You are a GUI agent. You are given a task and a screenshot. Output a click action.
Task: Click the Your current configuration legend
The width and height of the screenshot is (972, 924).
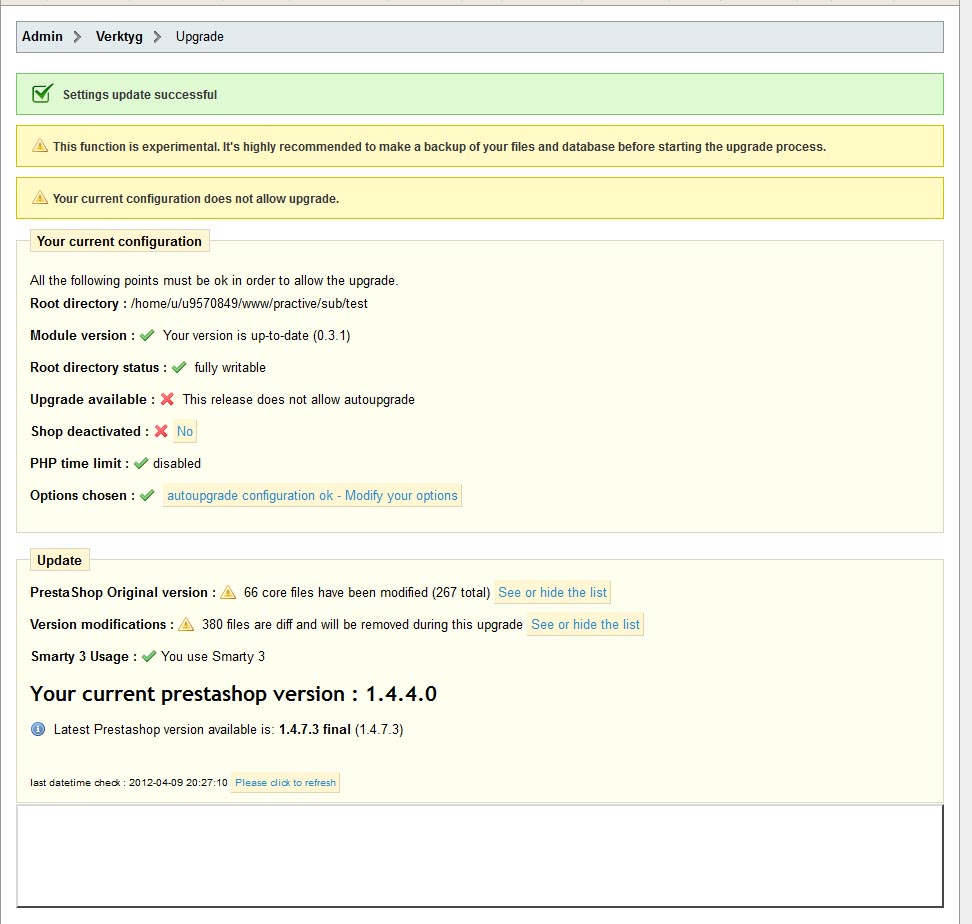[x=120, y=241]
